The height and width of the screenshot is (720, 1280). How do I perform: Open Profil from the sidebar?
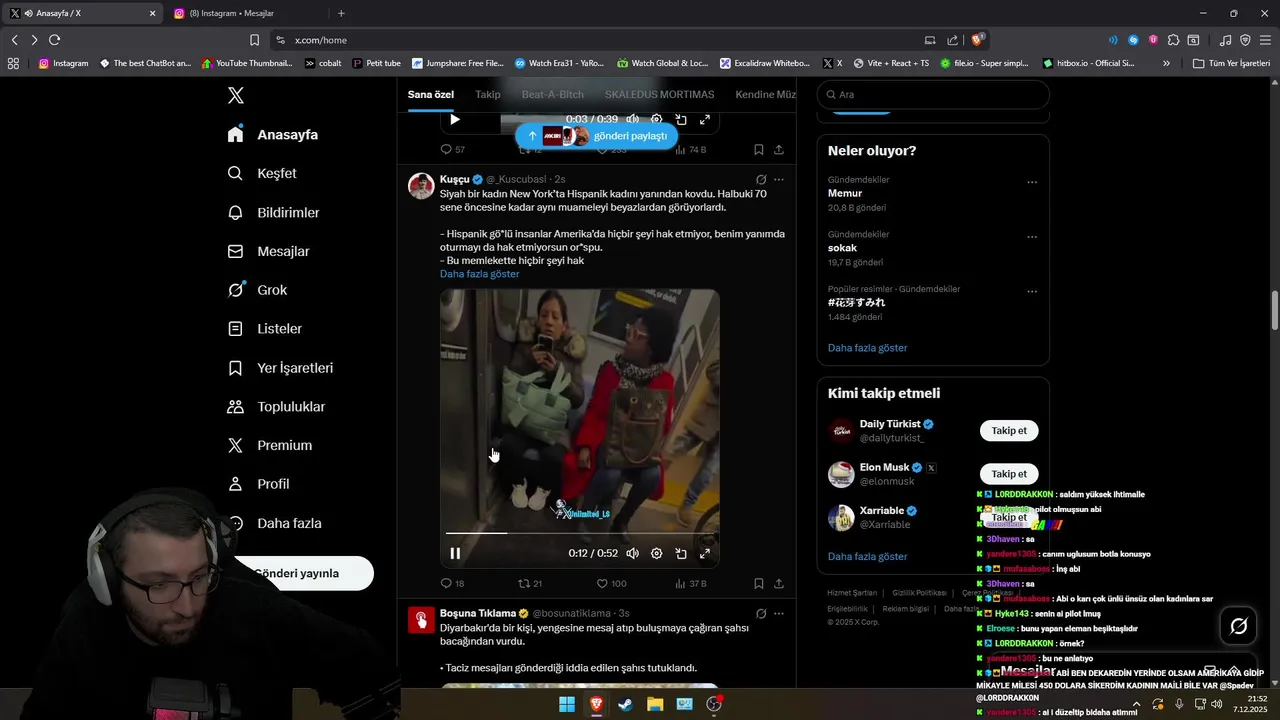(259, 484)
